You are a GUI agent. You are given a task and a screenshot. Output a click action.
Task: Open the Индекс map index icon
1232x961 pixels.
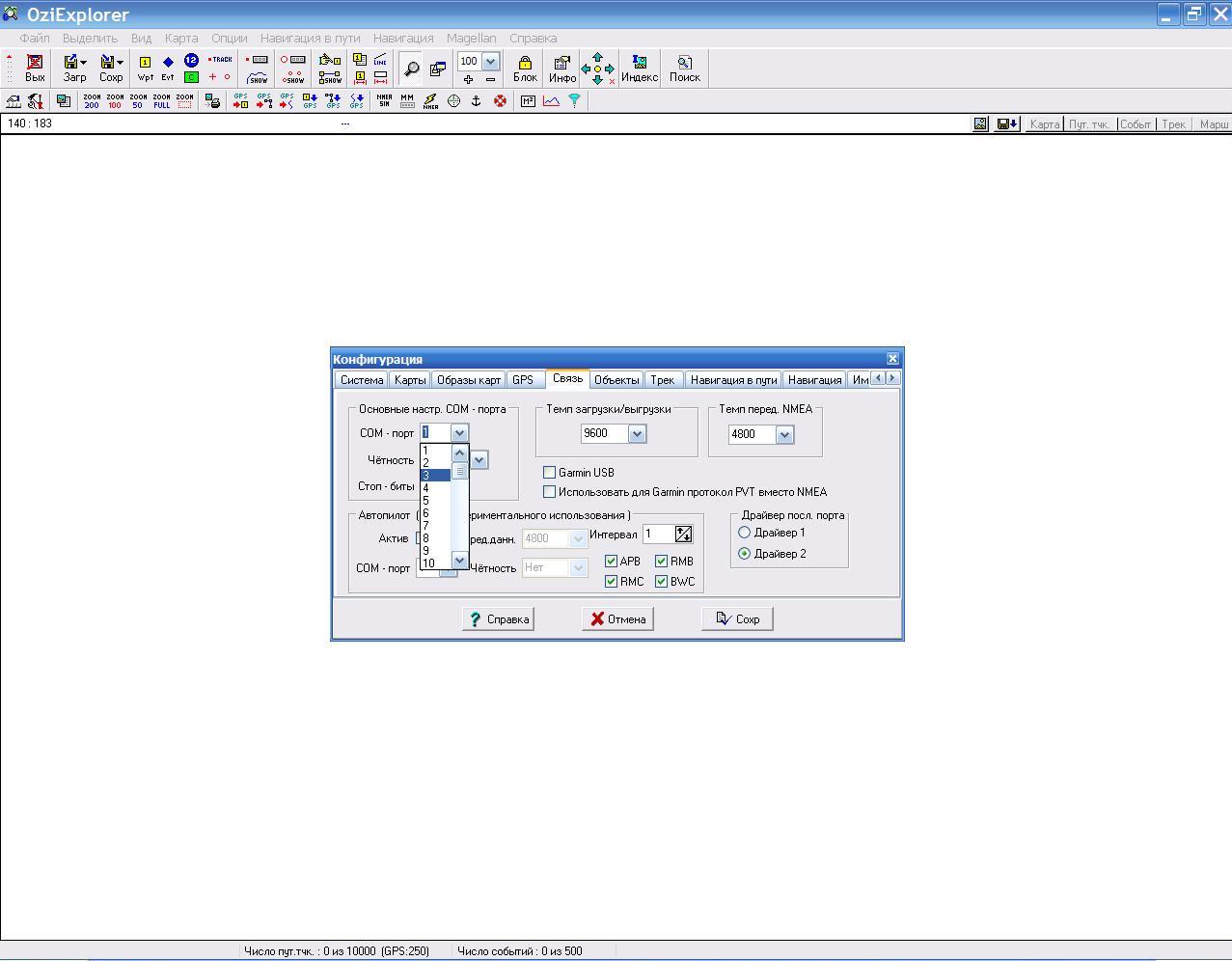click(x=639, y=69)
